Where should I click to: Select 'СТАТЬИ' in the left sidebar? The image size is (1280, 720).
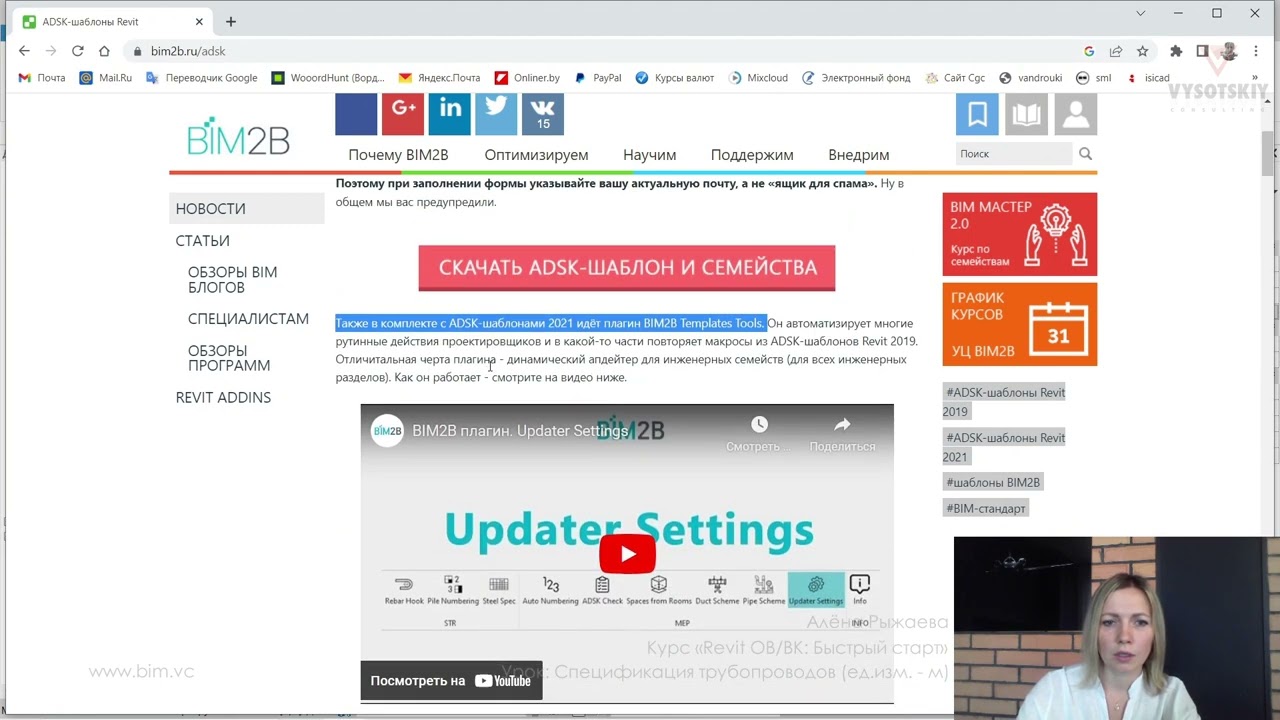coord(203,241)
